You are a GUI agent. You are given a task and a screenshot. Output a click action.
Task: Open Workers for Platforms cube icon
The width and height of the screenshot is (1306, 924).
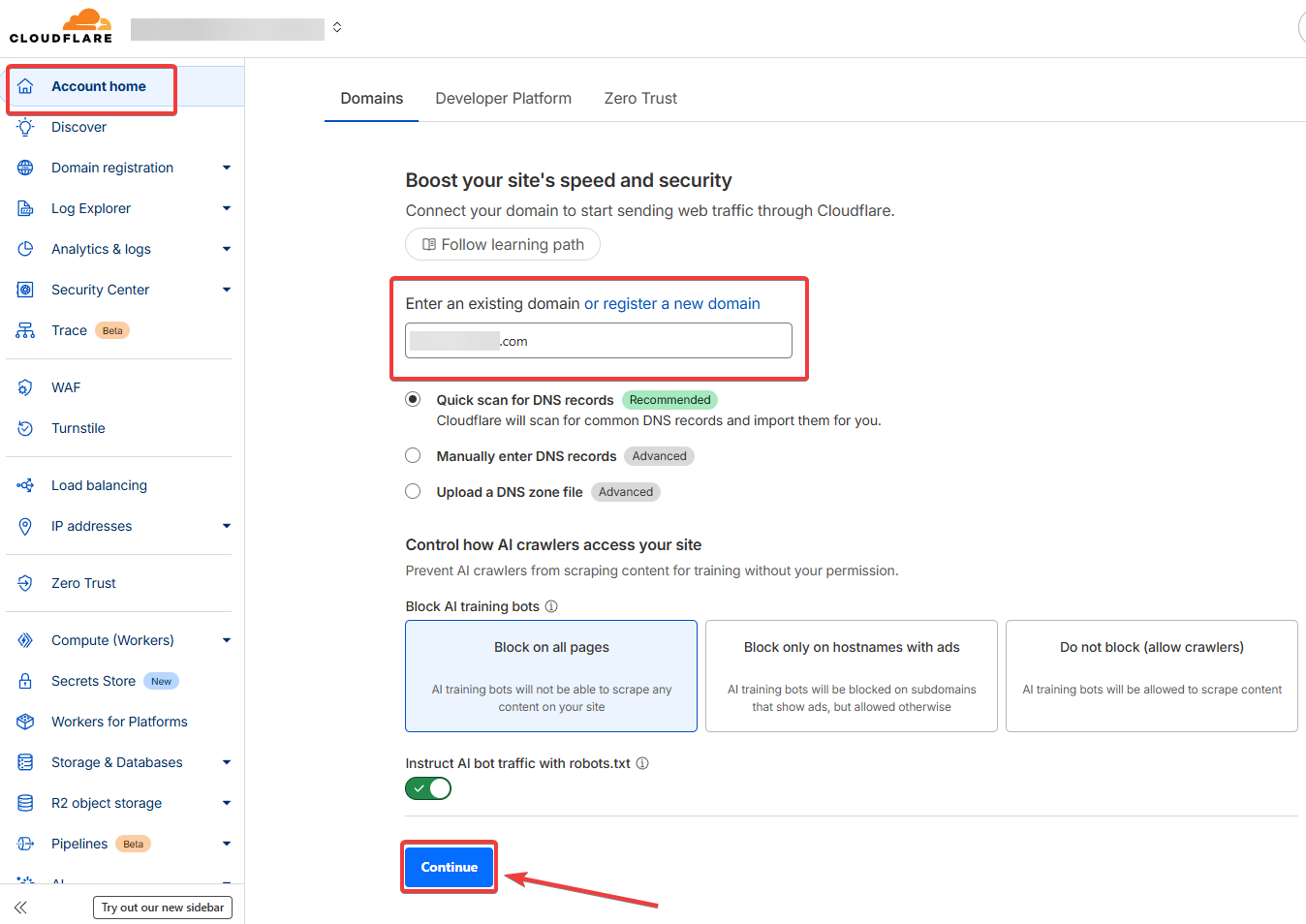coord(26,722)
